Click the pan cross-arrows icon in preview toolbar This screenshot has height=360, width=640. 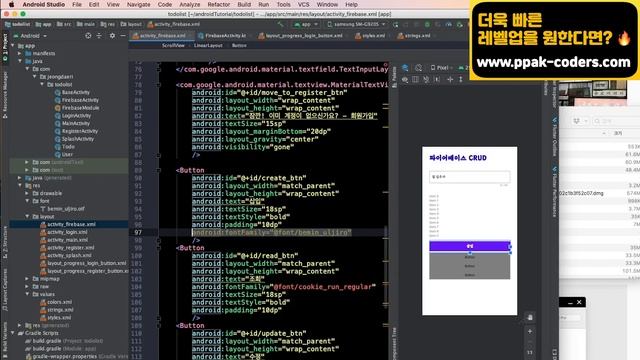pos(450,80)
